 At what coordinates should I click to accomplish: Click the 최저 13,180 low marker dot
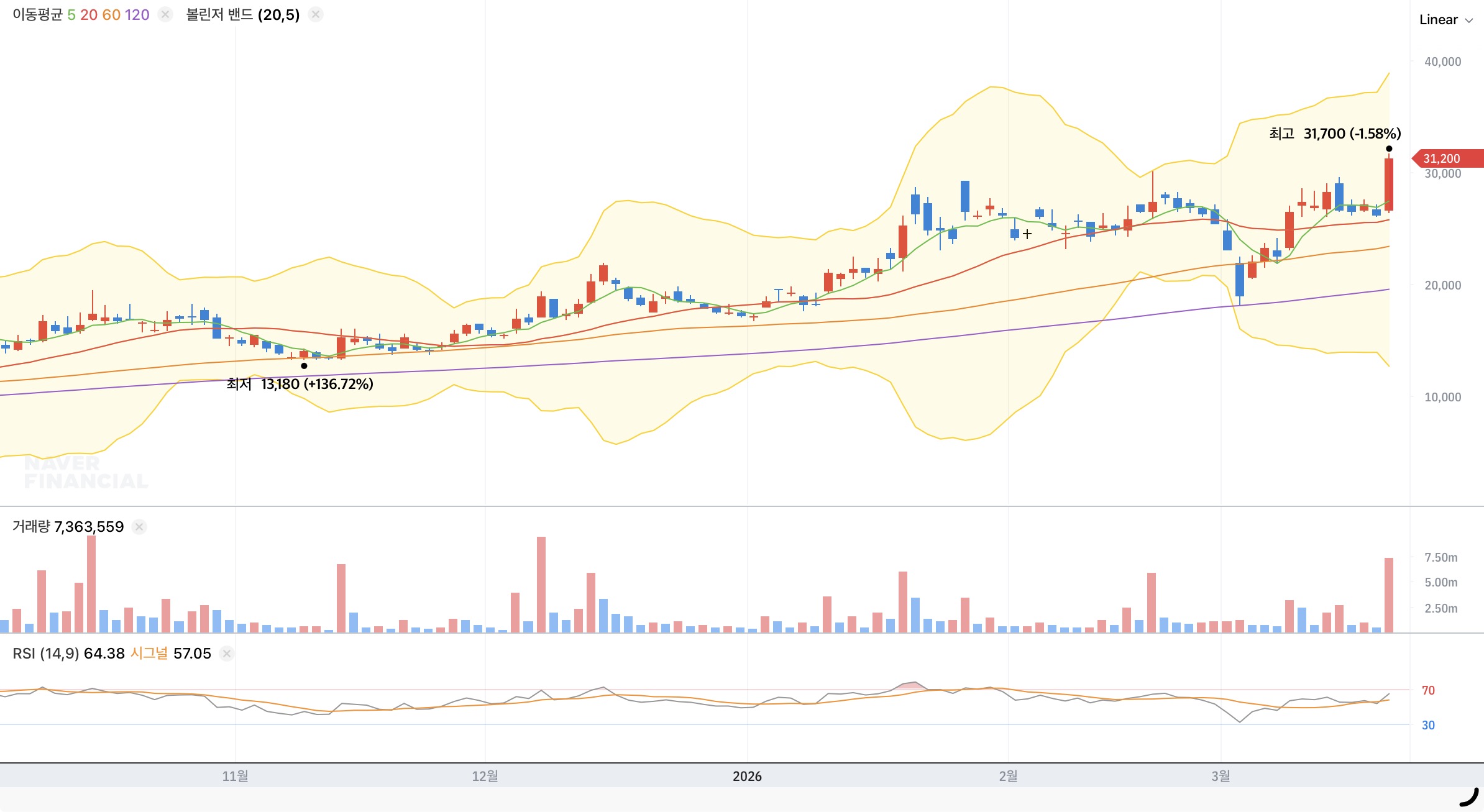304,365
